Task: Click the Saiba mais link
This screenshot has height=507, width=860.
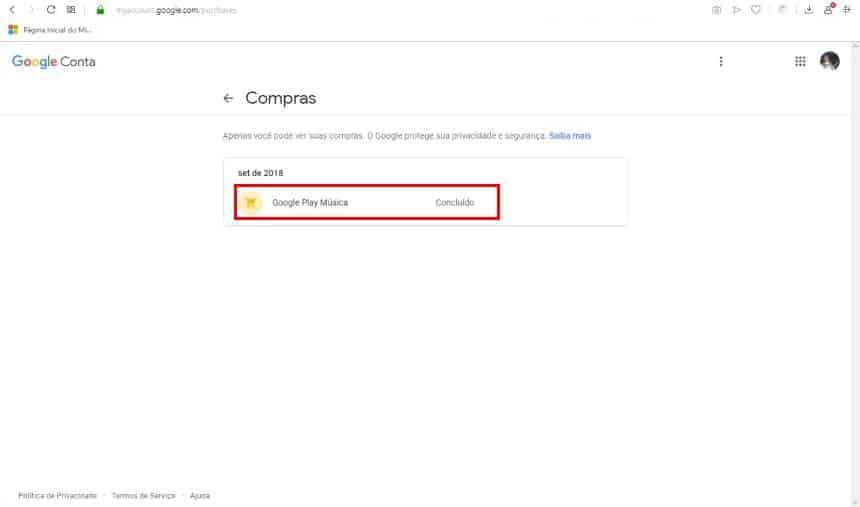Action: point(570,136)
